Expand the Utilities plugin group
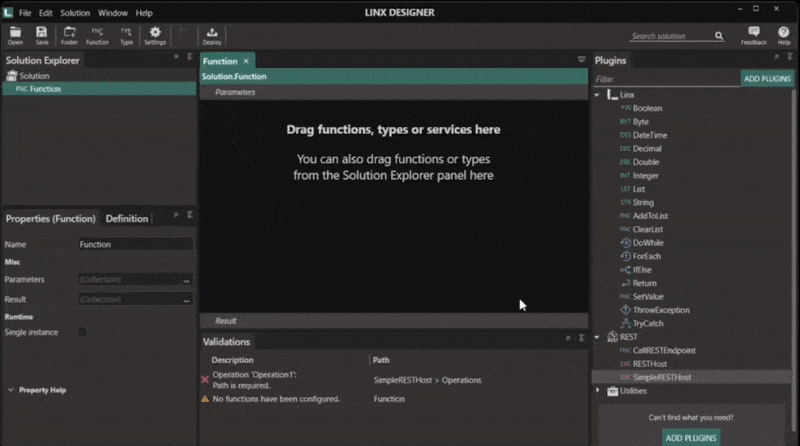 tap(597, 391)
